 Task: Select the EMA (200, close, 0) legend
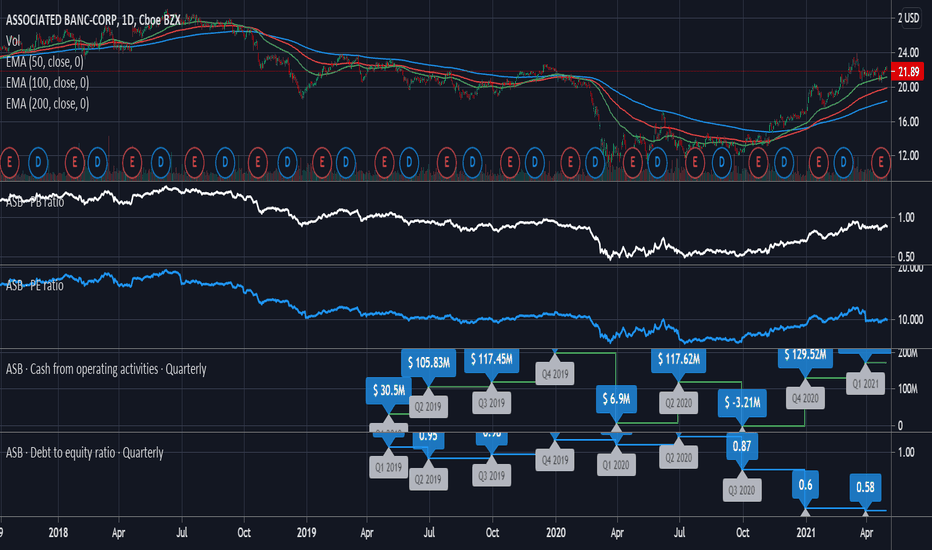tap(48, 103)
